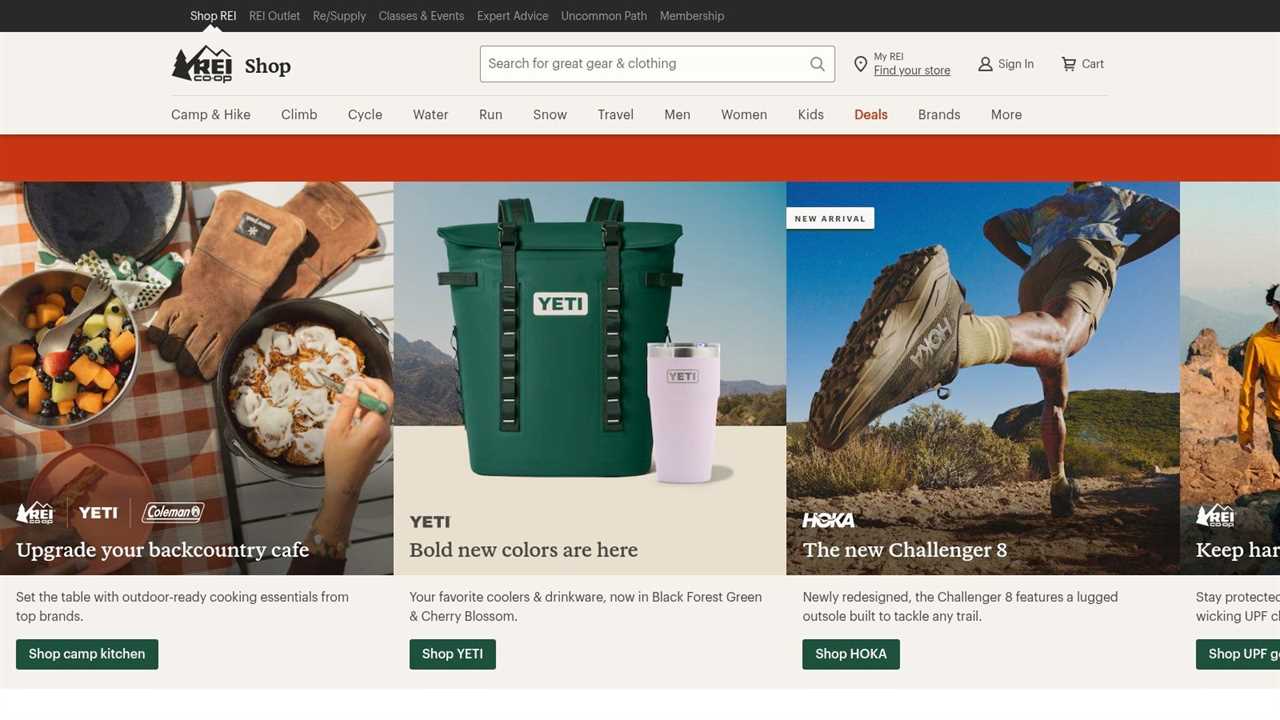Click the HOKA logo on the Challenger card
Screen dimensions: 1280x720
coord(829,520)
